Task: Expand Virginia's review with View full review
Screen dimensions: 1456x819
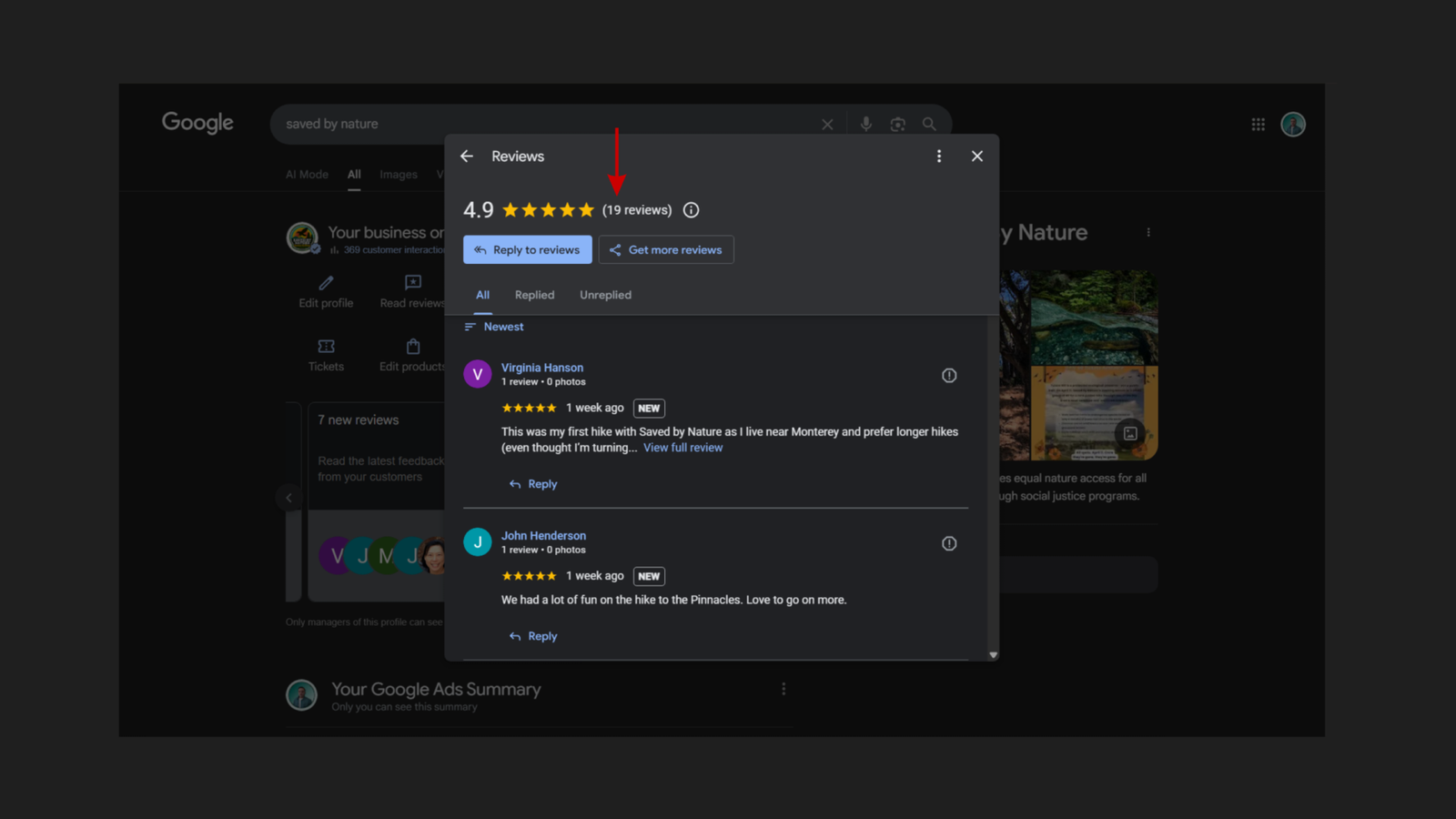Action: click(682, 448)
